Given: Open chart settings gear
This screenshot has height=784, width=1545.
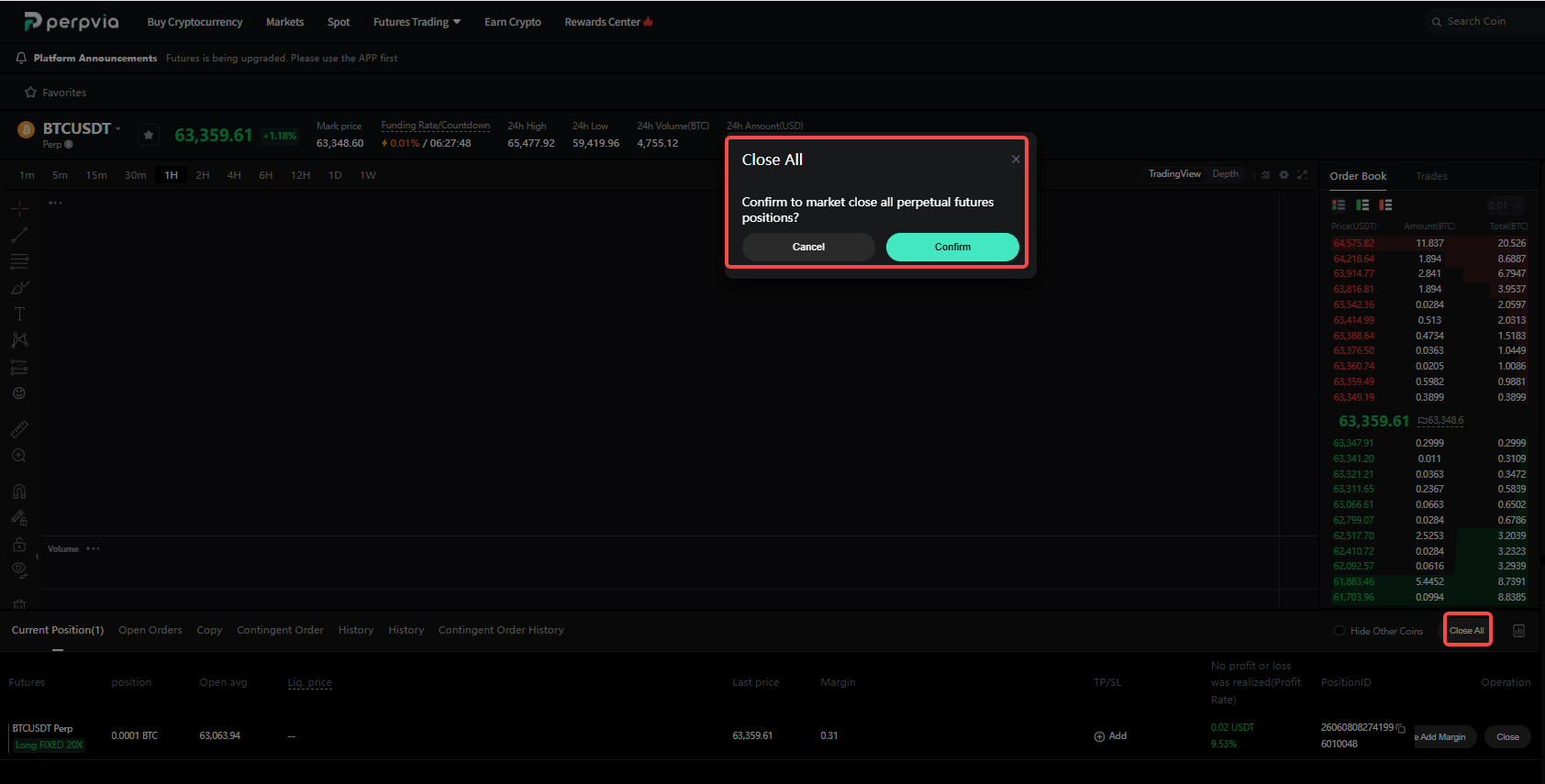Looking at the screenshot, I should click(x=1284, y=175).
